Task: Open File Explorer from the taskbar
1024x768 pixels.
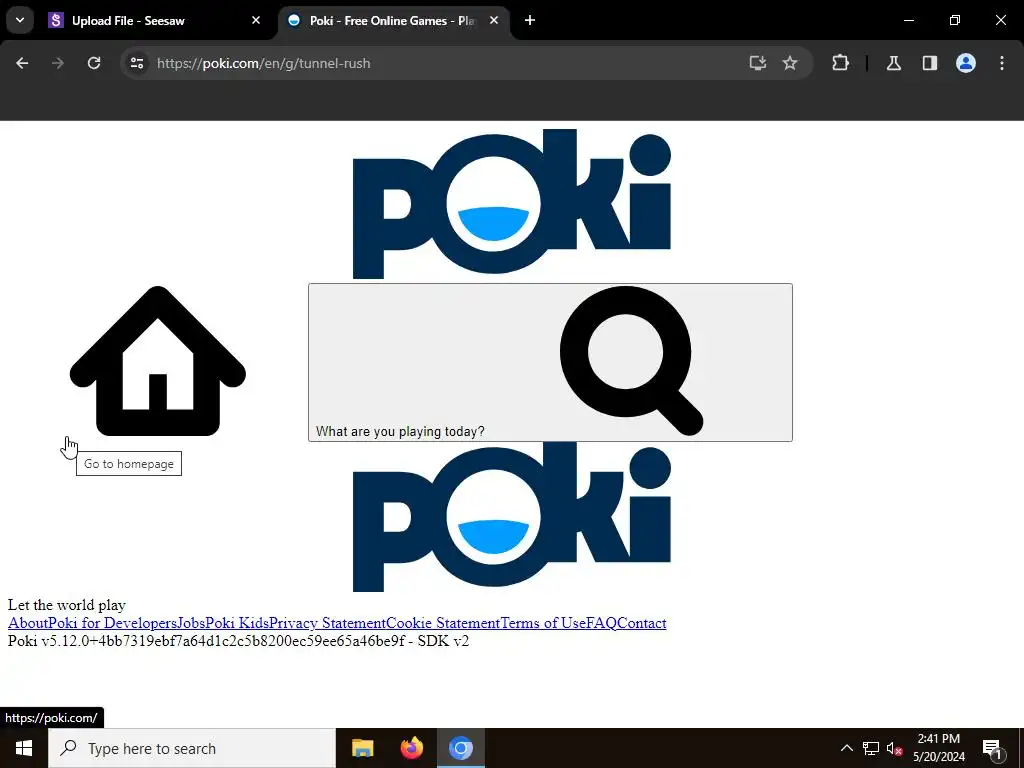Action: point(362,748)
